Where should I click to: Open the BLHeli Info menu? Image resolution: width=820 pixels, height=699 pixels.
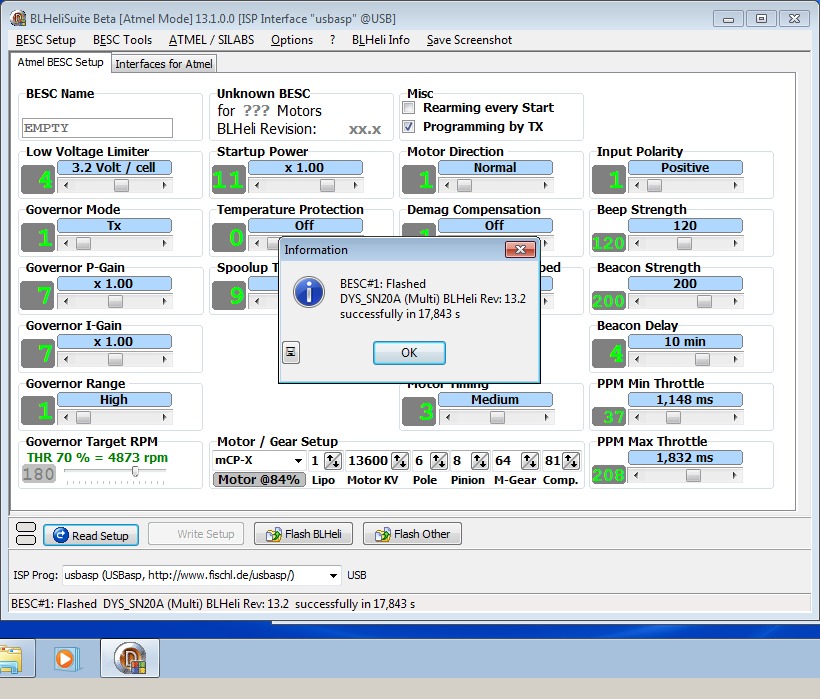point(380,40)
